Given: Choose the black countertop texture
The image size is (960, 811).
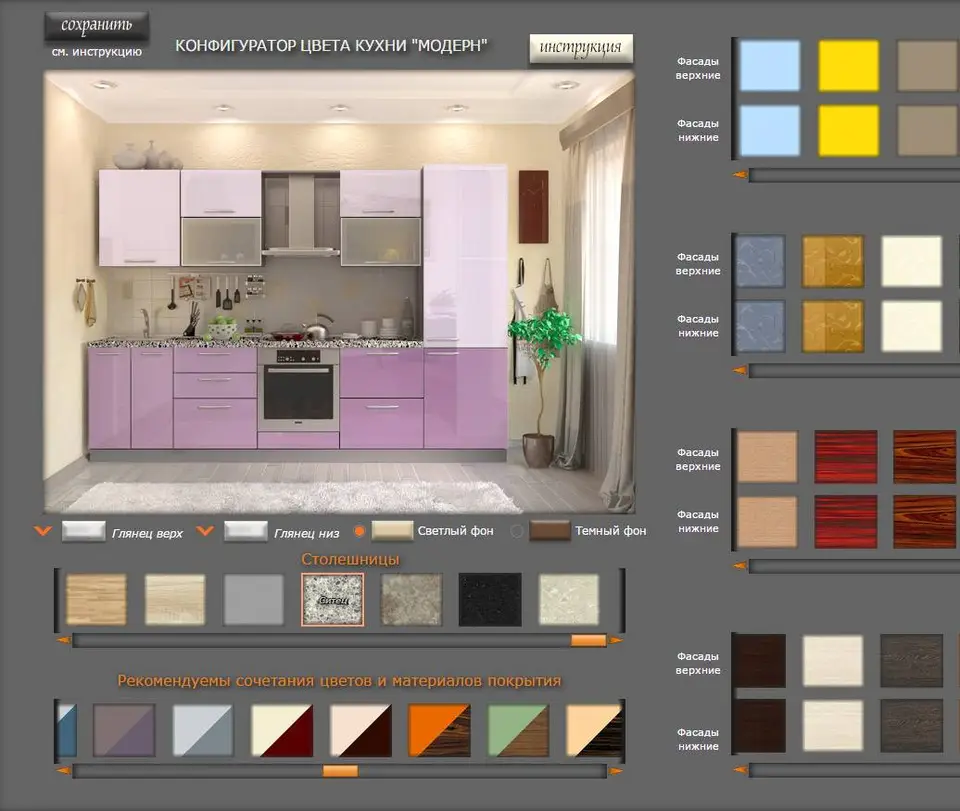Looking at the screenshot, I should pyautogui.click(x=490, y=599).
